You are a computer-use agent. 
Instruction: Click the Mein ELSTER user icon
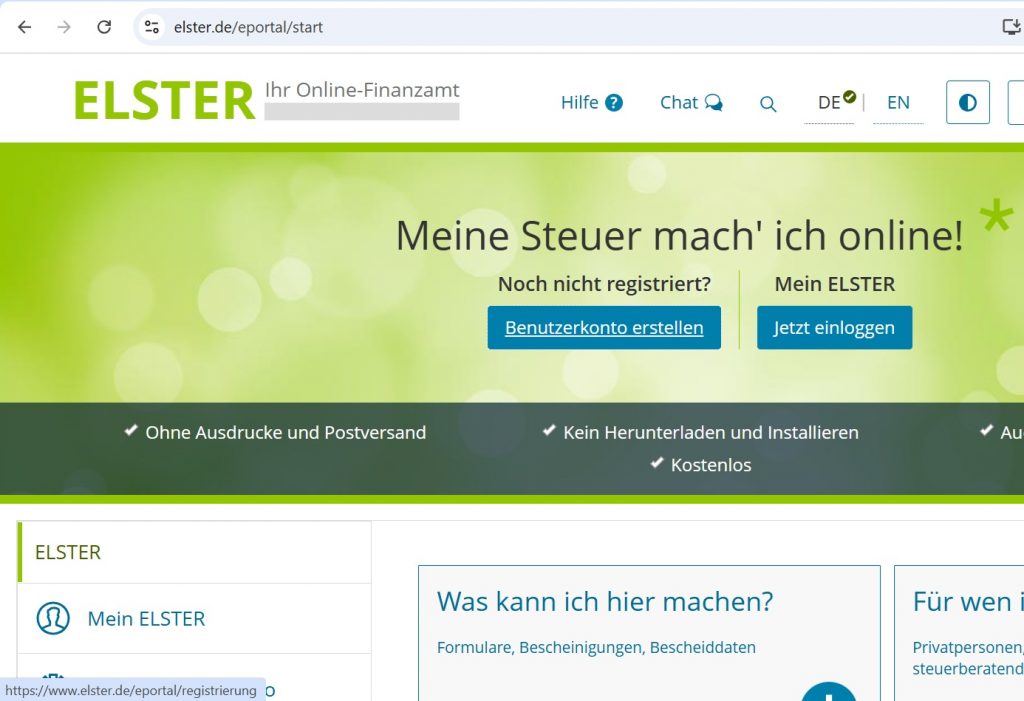pos(53,618)
